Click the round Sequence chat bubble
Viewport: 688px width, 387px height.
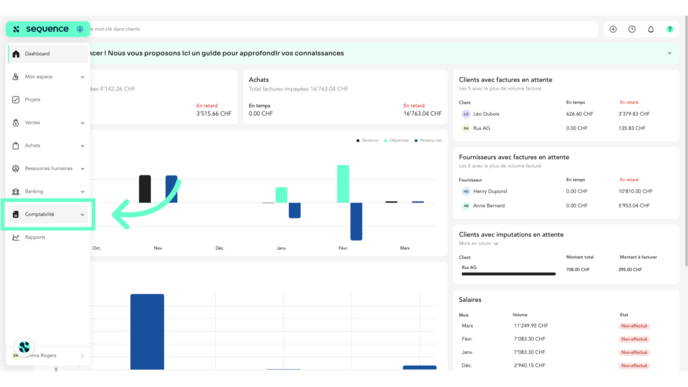[24, 347]
